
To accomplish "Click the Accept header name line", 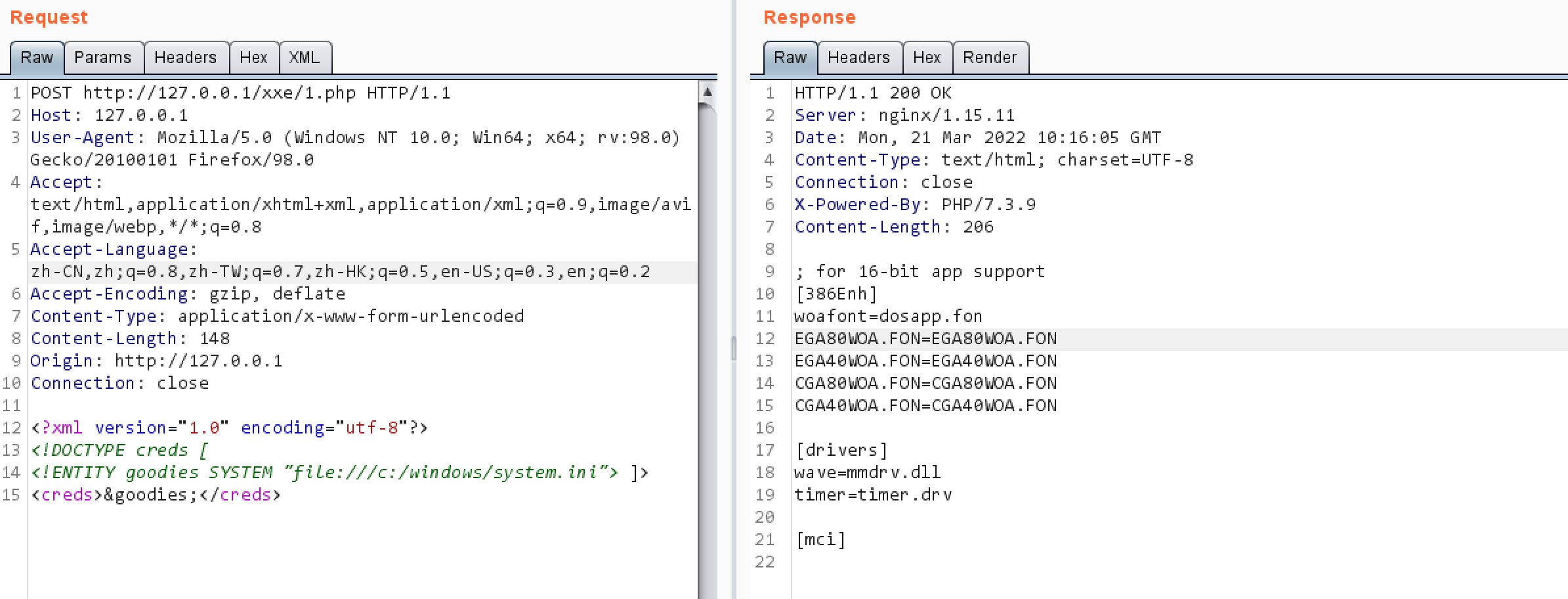I will 66,183.
